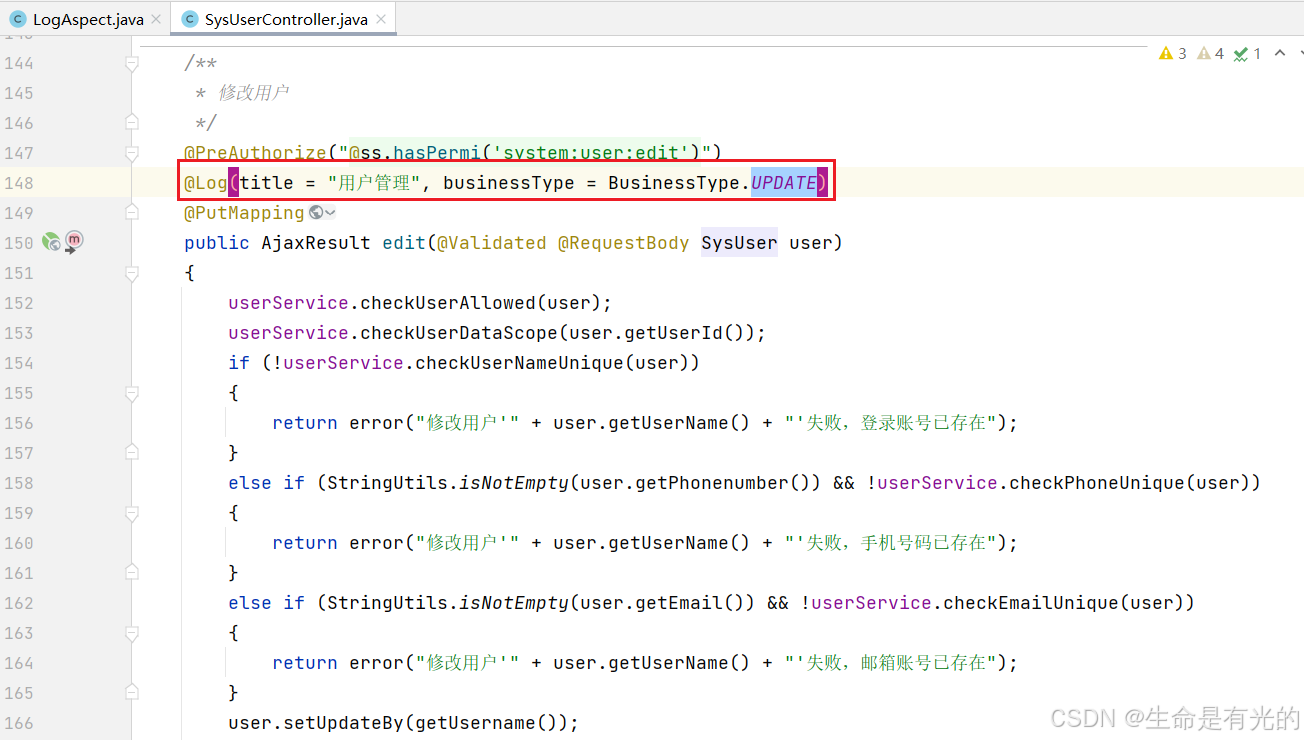The width and height of the screenshot is (1304, 740).
Task: Click the SysUser parameter type
Action: pyautogui.click(x=739, y=243)
